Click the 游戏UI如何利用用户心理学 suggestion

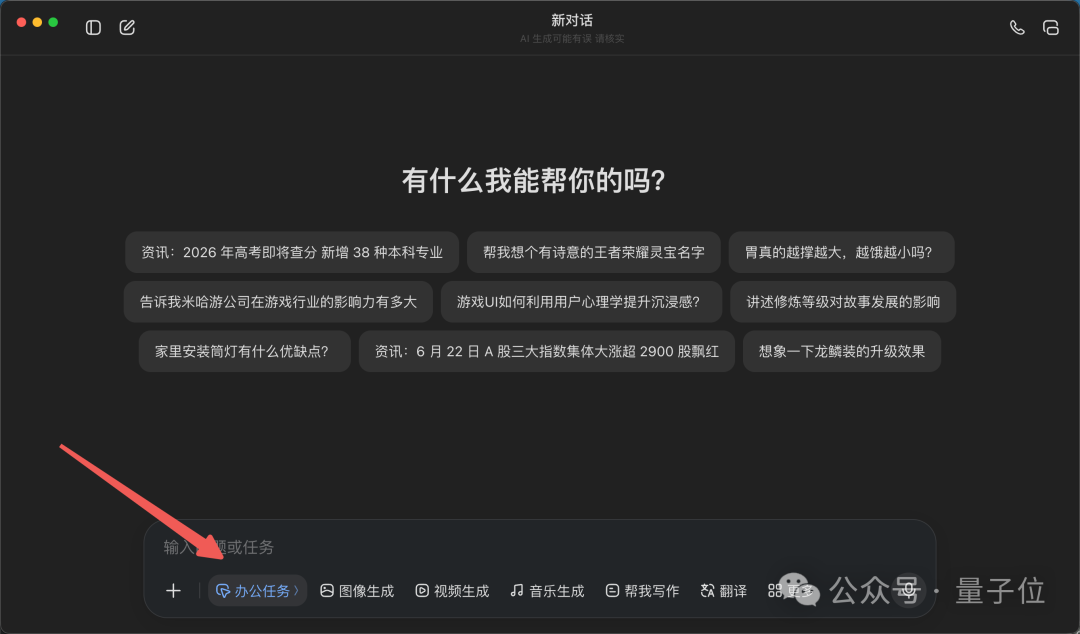581,302
